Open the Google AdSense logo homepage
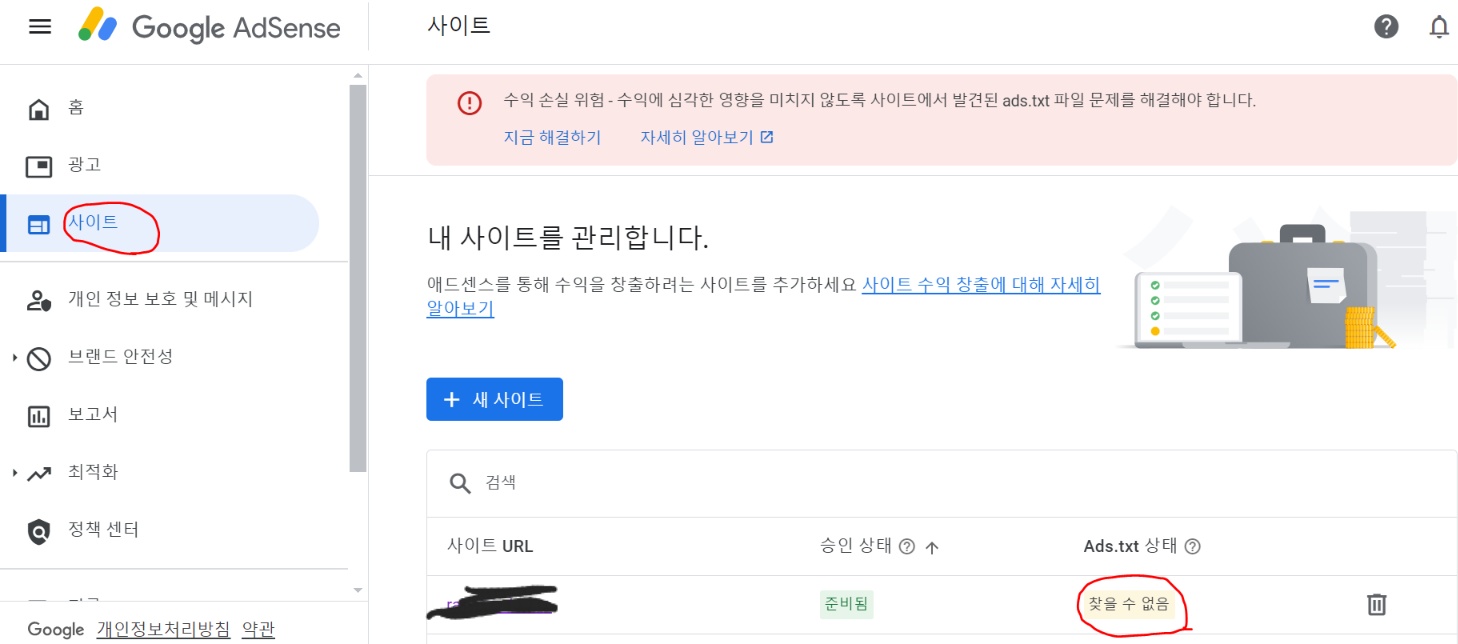The height and width of the screenshot is (644, 1458). tap(210, 28)
